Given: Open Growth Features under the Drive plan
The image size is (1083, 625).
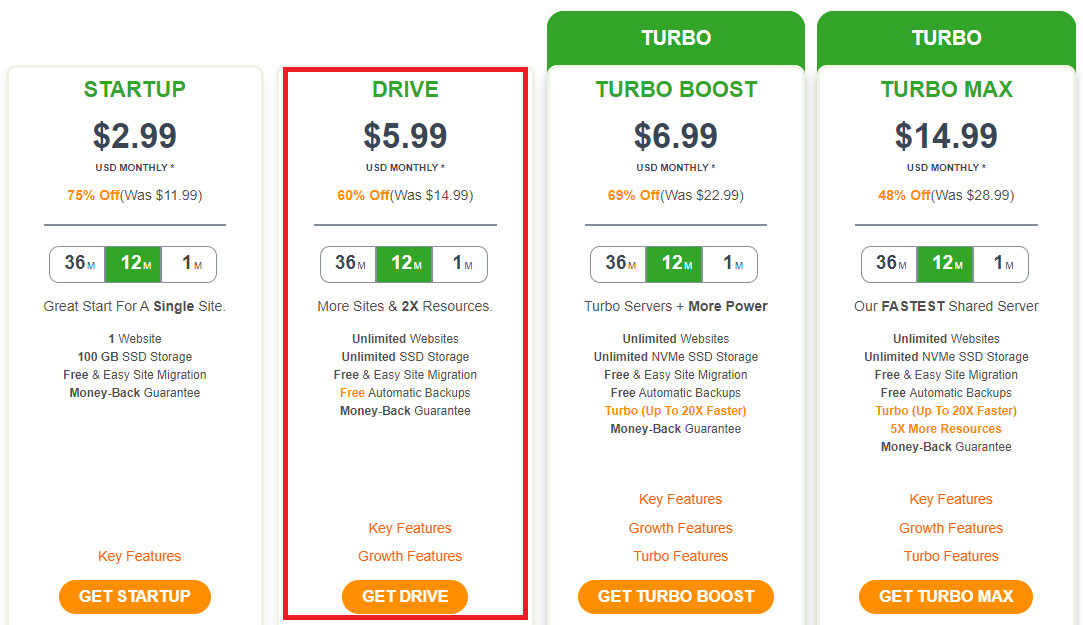Looking at the screenshot, I should point(410,557).
